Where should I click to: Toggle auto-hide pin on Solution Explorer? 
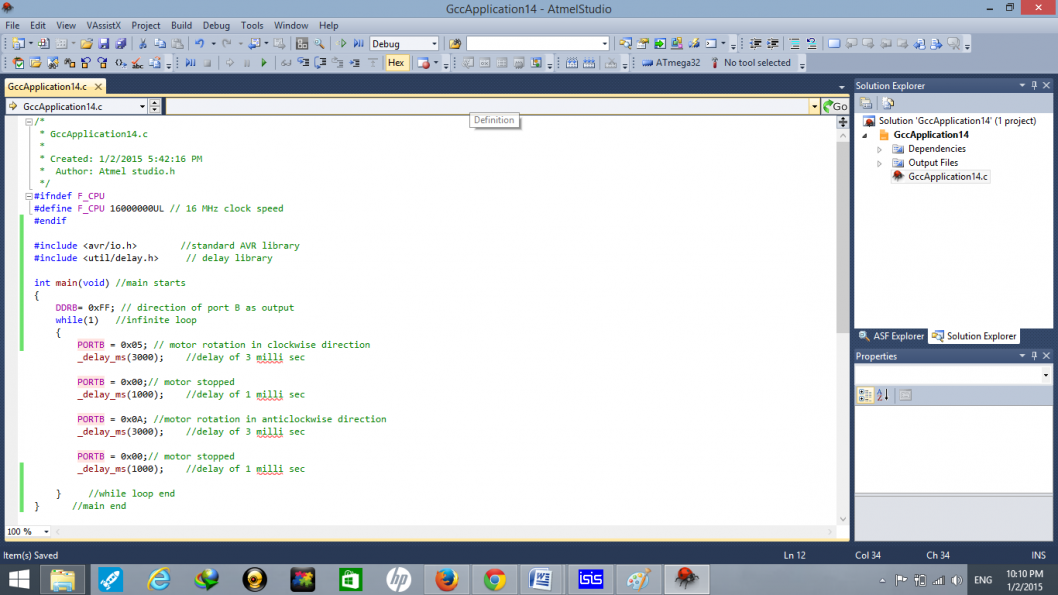pos(1035,86)
